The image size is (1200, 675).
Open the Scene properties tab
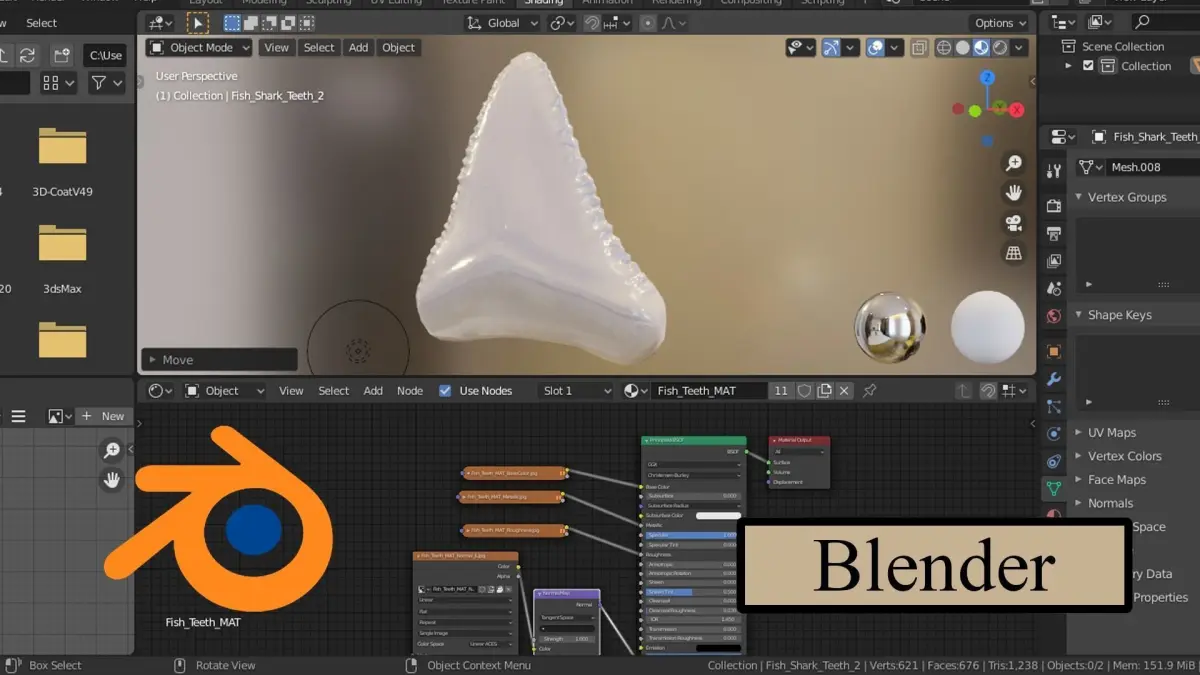(x=1053, y=289)
